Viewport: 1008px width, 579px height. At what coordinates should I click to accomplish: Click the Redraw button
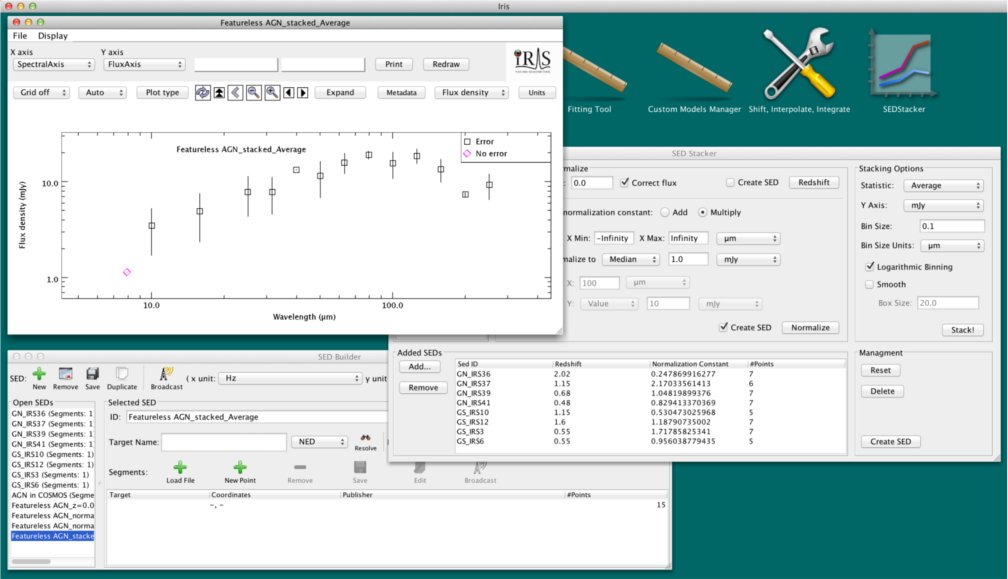click(x=446, y=64)
